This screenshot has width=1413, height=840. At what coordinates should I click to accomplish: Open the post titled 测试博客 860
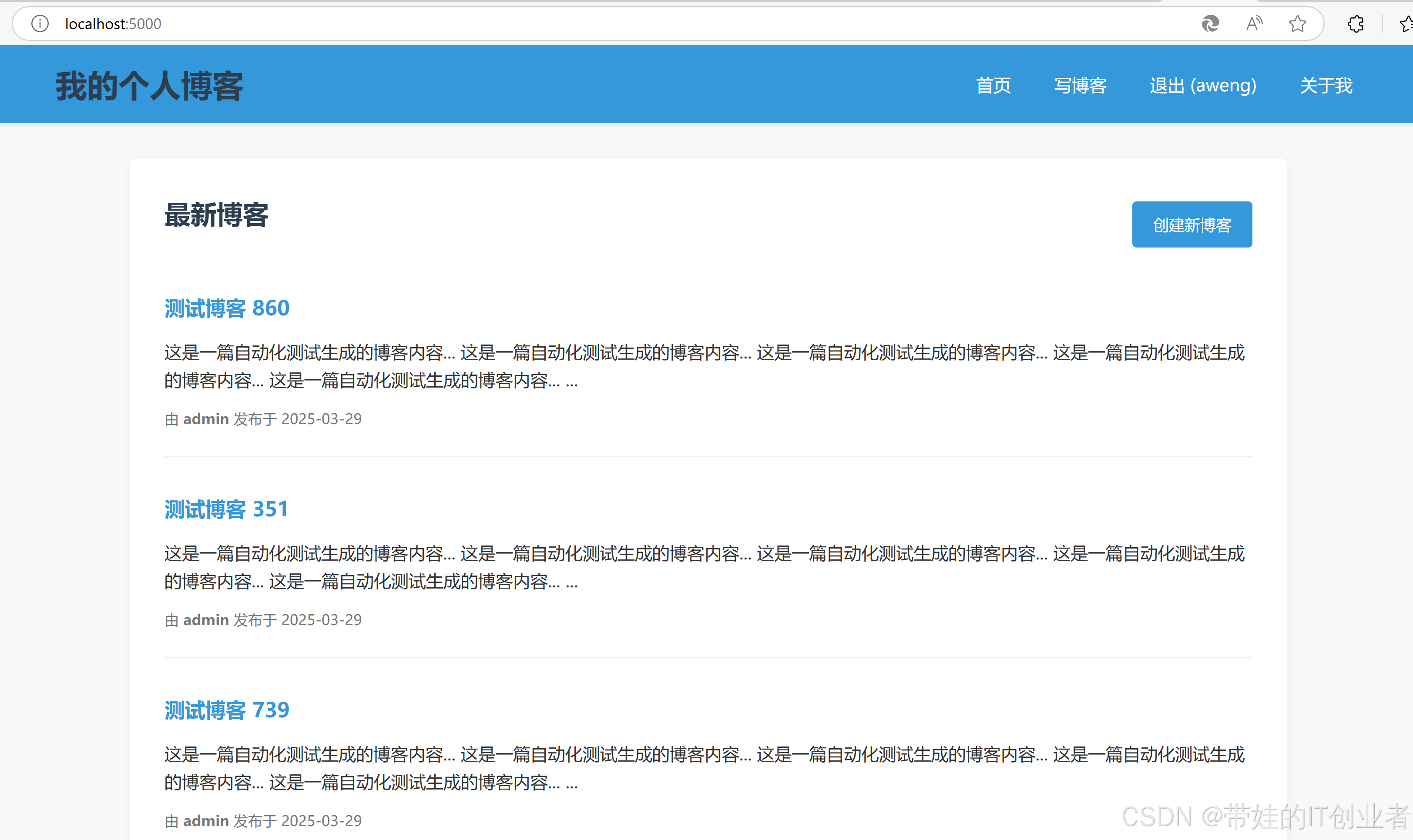226,308
